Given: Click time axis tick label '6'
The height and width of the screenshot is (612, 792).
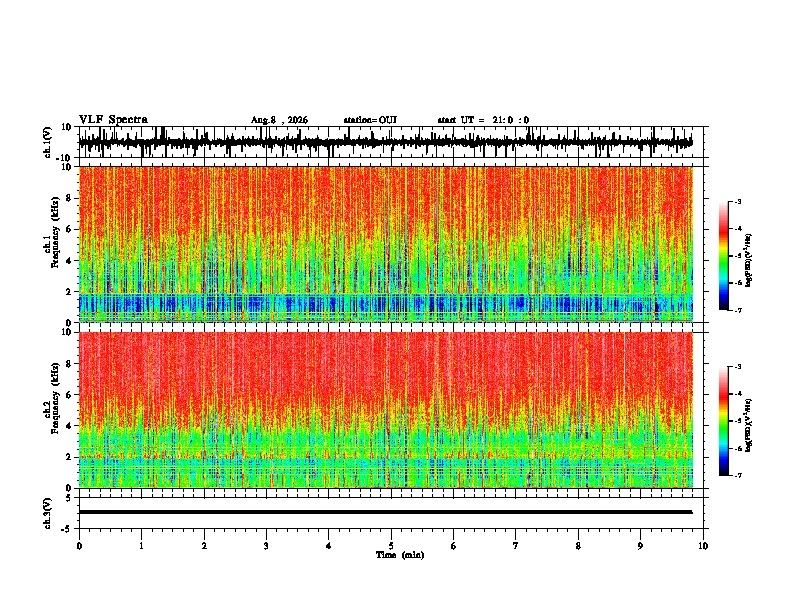Looking at the screenshot, I should pos(454,546).
